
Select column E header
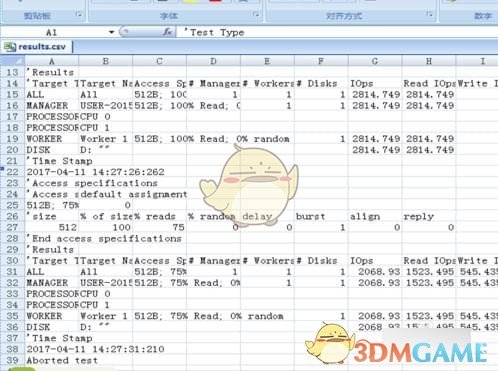coord(267,61)
